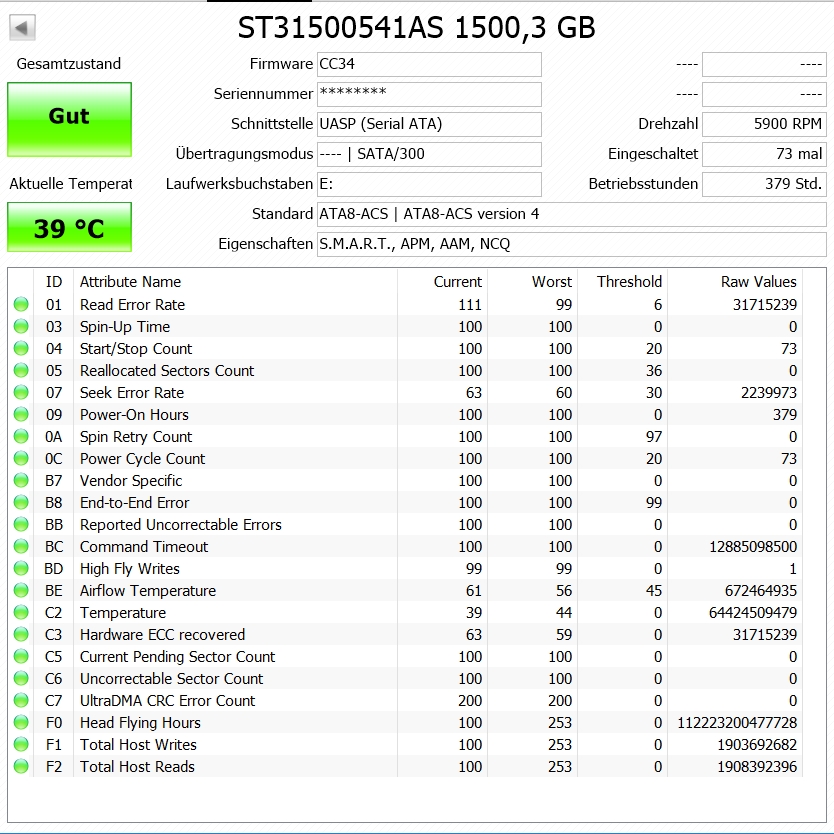
Task: Click status icon of Hardware ECC recovered
Action: coord(21,635)
